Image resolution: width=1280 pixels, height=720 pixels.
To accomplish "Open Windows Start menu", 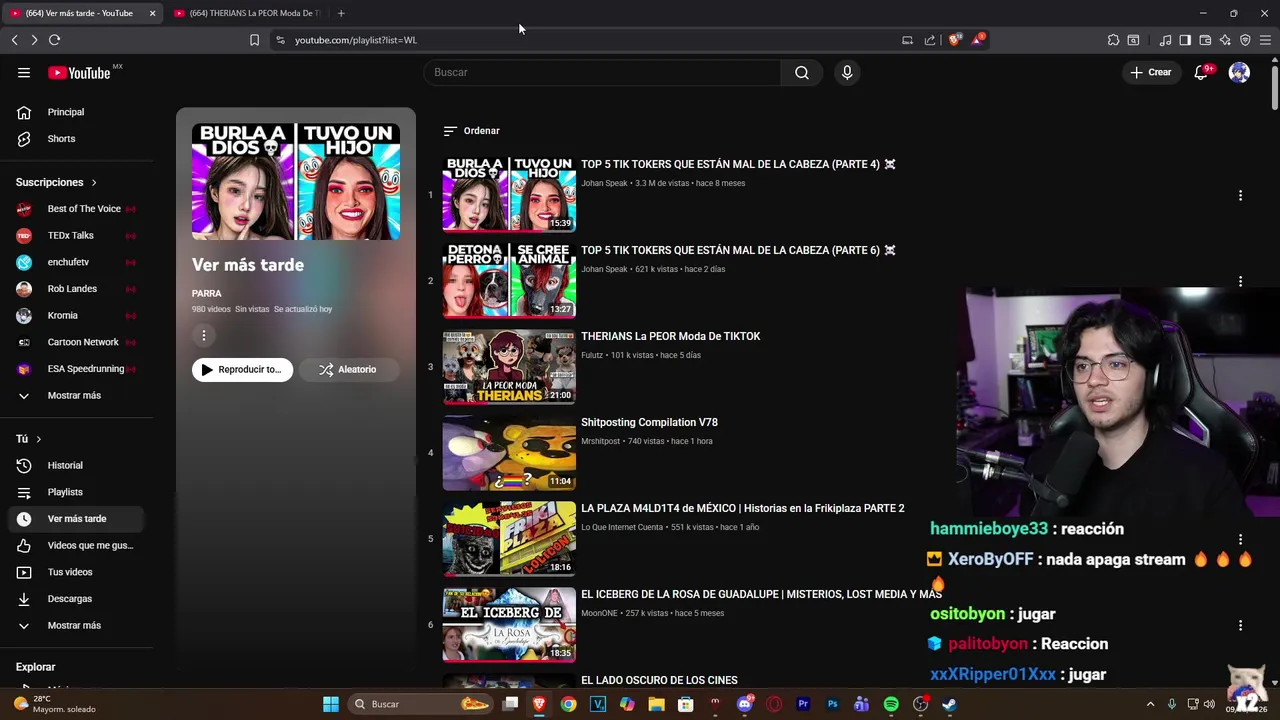I will pyautogui.click(x=331, y=704).
